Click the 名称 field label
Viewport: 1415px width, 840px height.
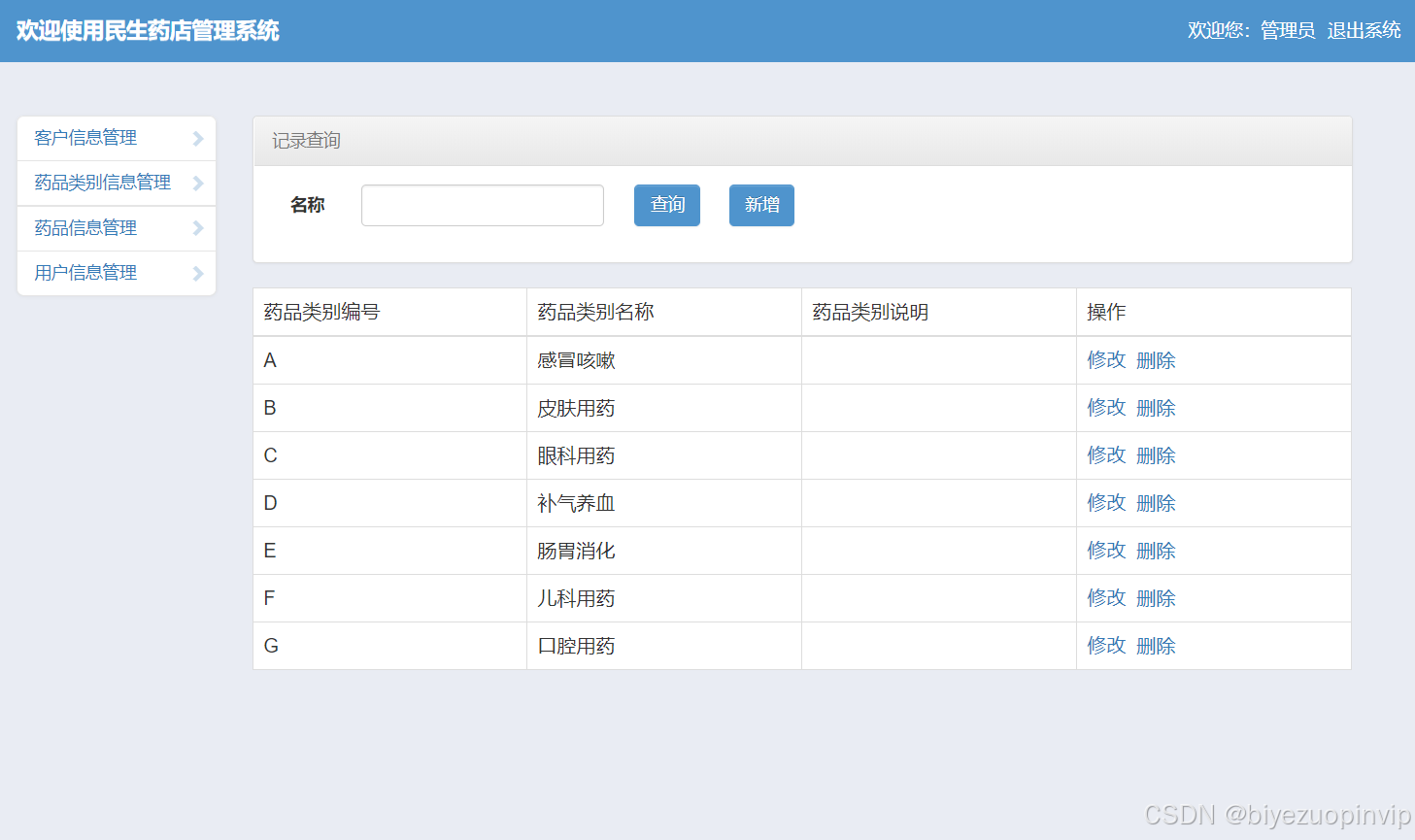point(307,205)
